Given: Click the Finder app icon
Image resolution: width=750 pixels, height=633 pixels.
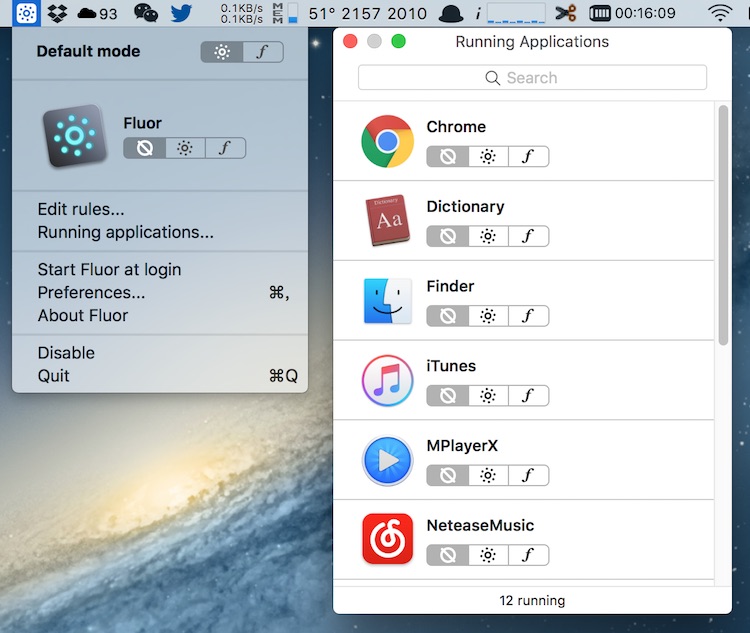Looking at the screenshot, I should point(387,301).
